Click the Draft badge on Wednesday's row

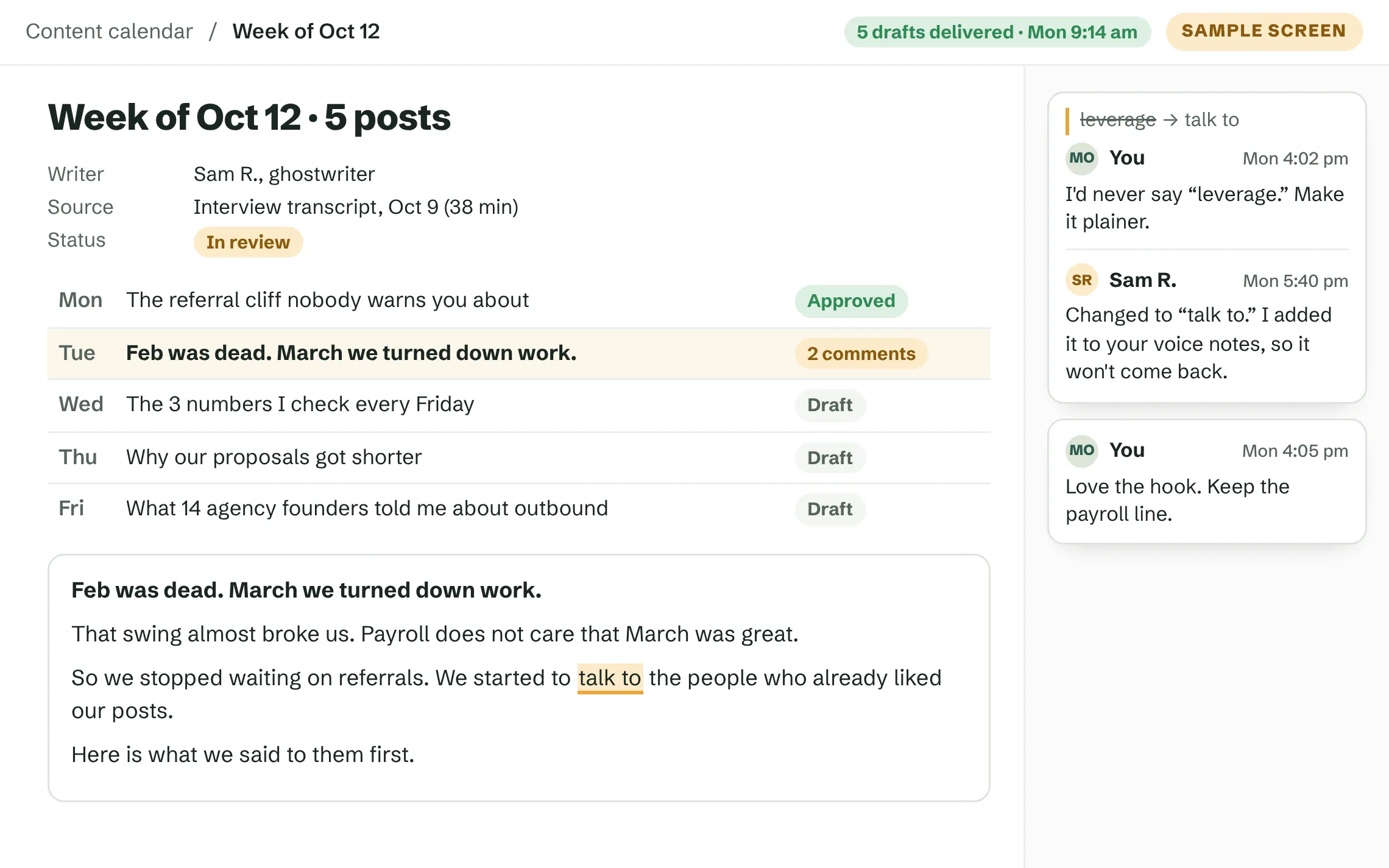(x=830, y=405)
